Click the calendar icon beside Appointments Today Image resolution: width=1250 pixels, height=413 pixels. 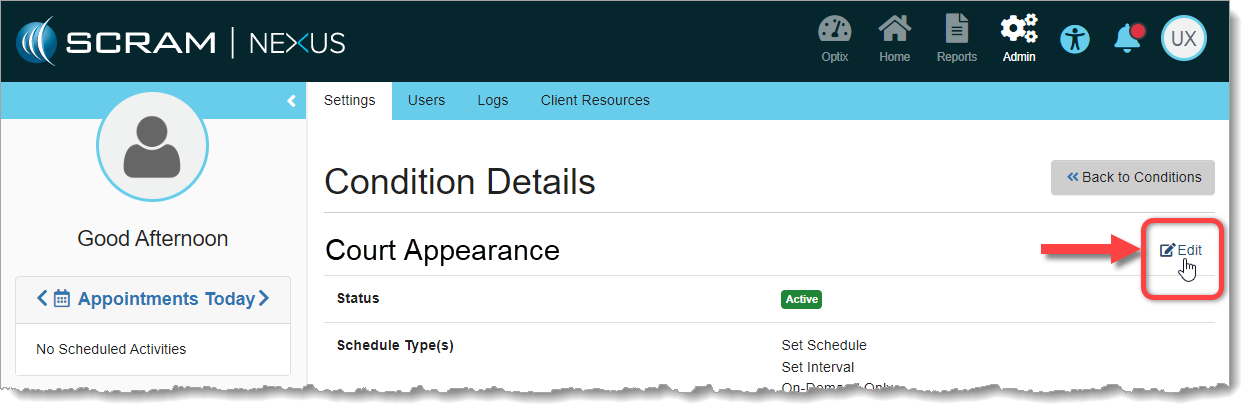coord(62,299)
